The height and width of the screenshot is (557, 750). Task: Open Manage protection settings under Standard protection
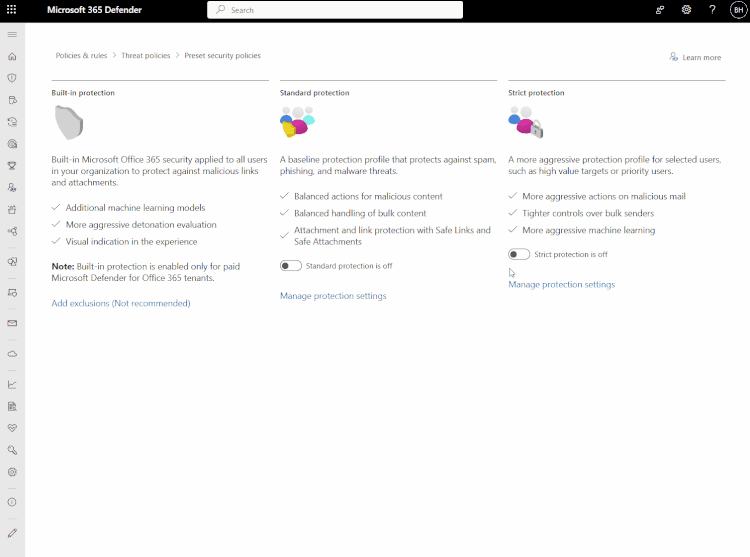click(333, 296)
